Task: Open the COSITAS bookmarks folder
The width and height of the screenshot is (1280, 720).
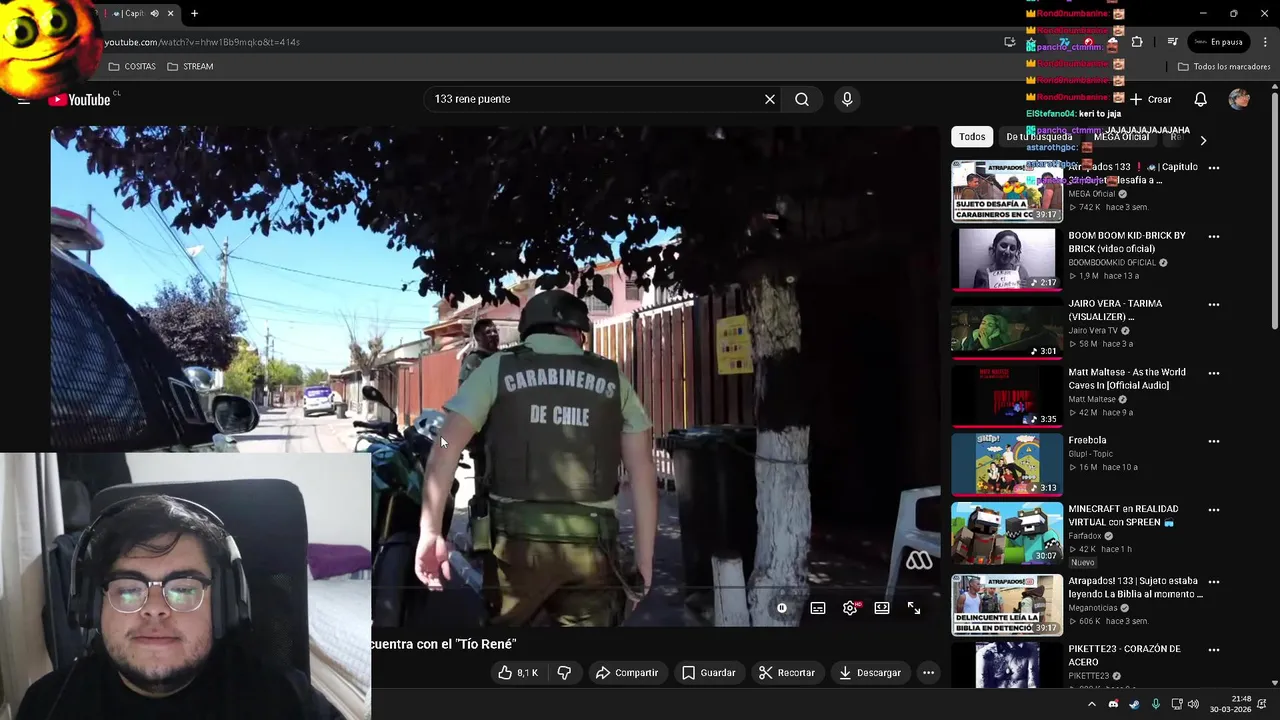Action: click(132, 67)
